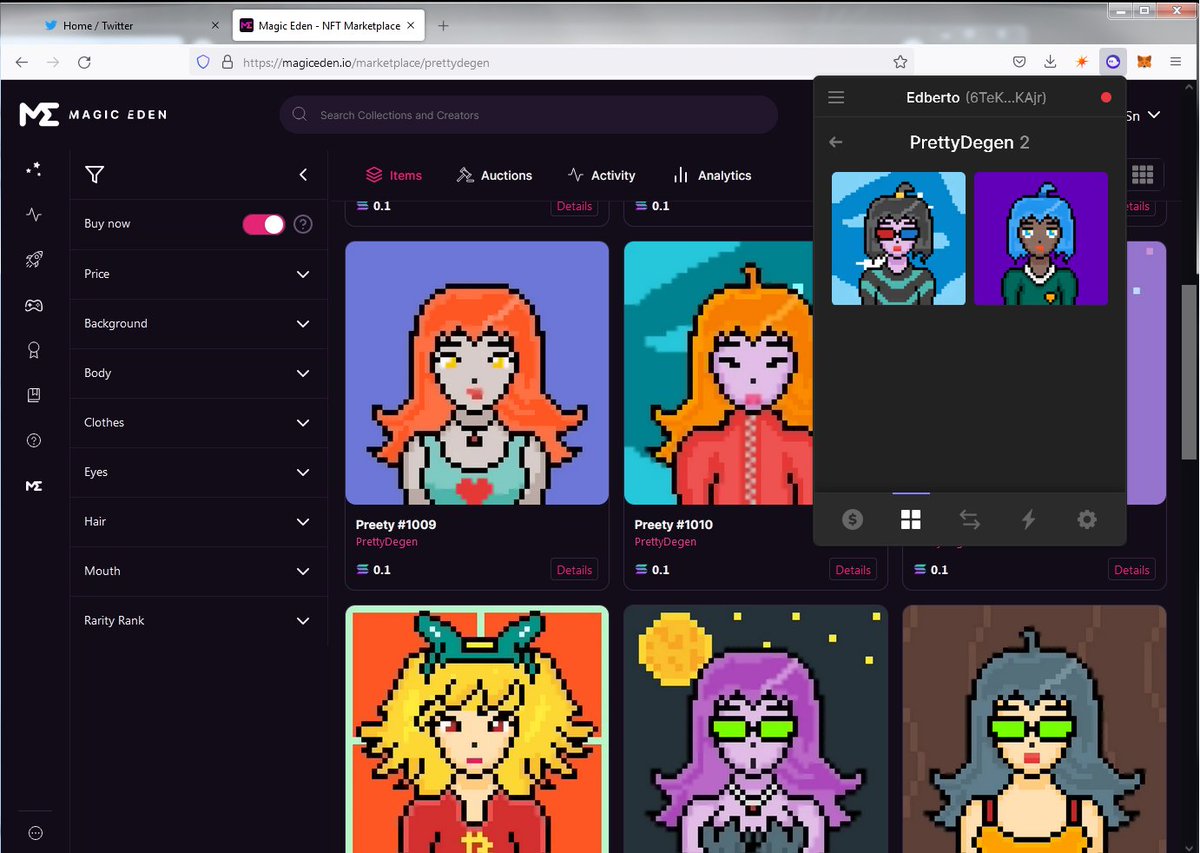
Task: Click the Phantom extension icon in toolbar
Action: (1112, 62)
